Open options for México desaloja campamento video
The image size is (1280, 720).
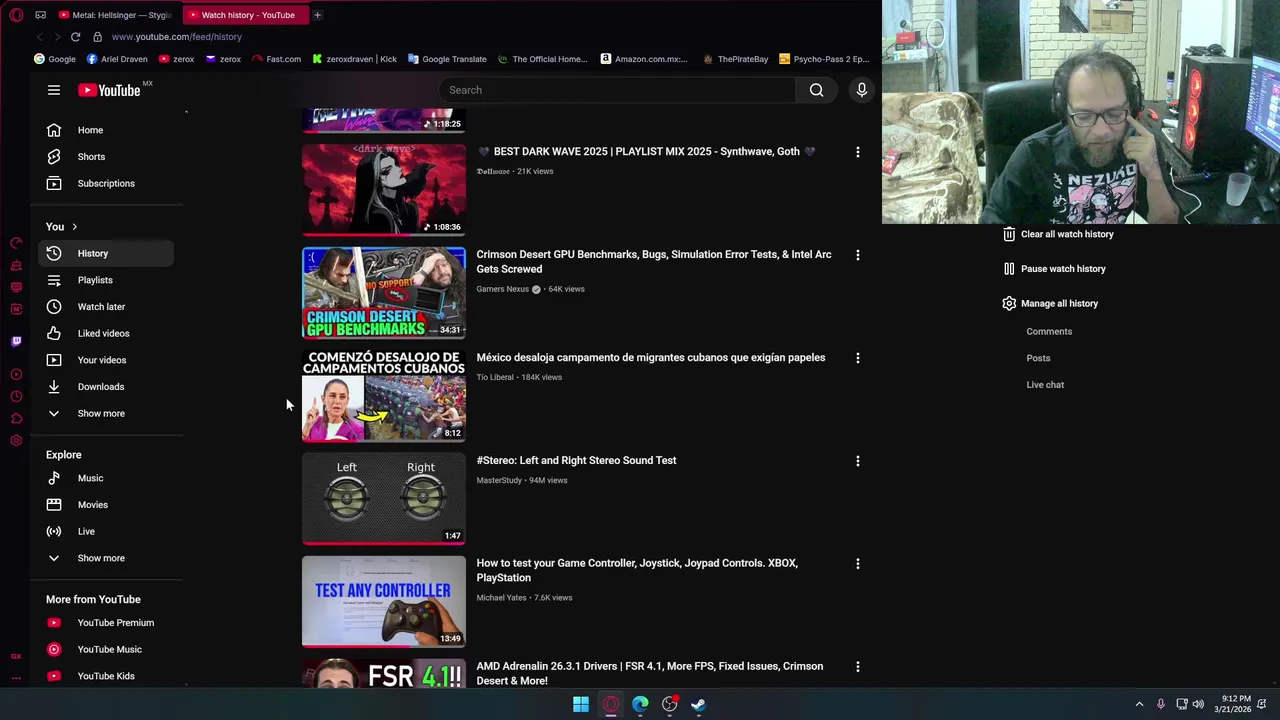[857, 358]
